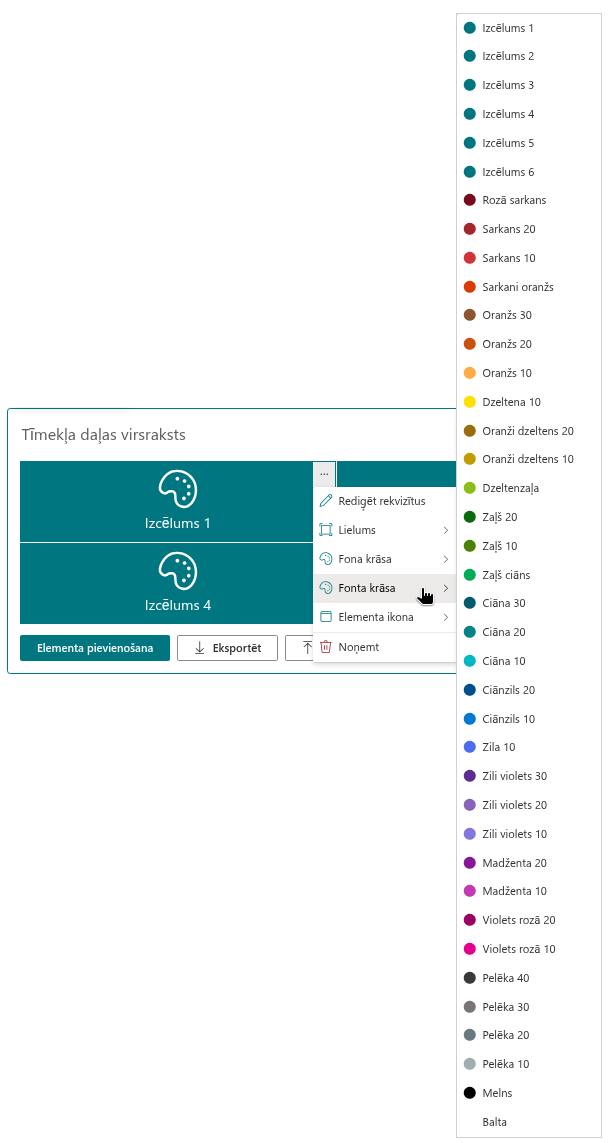This screenshot has height=1143, width=614.
Task: Choose Ciāna 10 color
Action: (x=529, y=661)
